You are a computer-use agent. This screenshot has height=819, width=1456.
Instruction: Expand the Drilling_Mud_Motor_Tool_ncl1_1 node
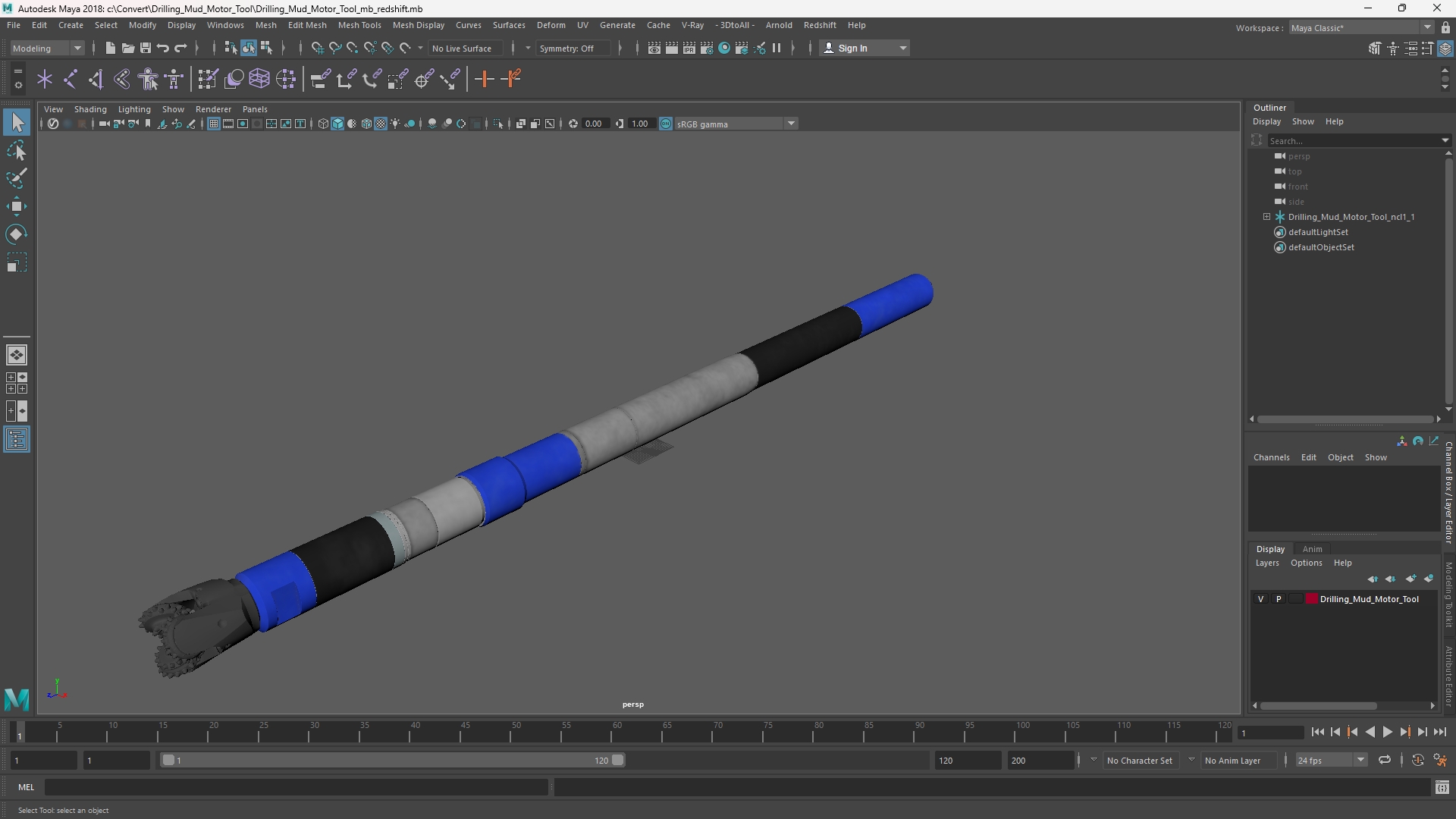tap(1266, 217)
